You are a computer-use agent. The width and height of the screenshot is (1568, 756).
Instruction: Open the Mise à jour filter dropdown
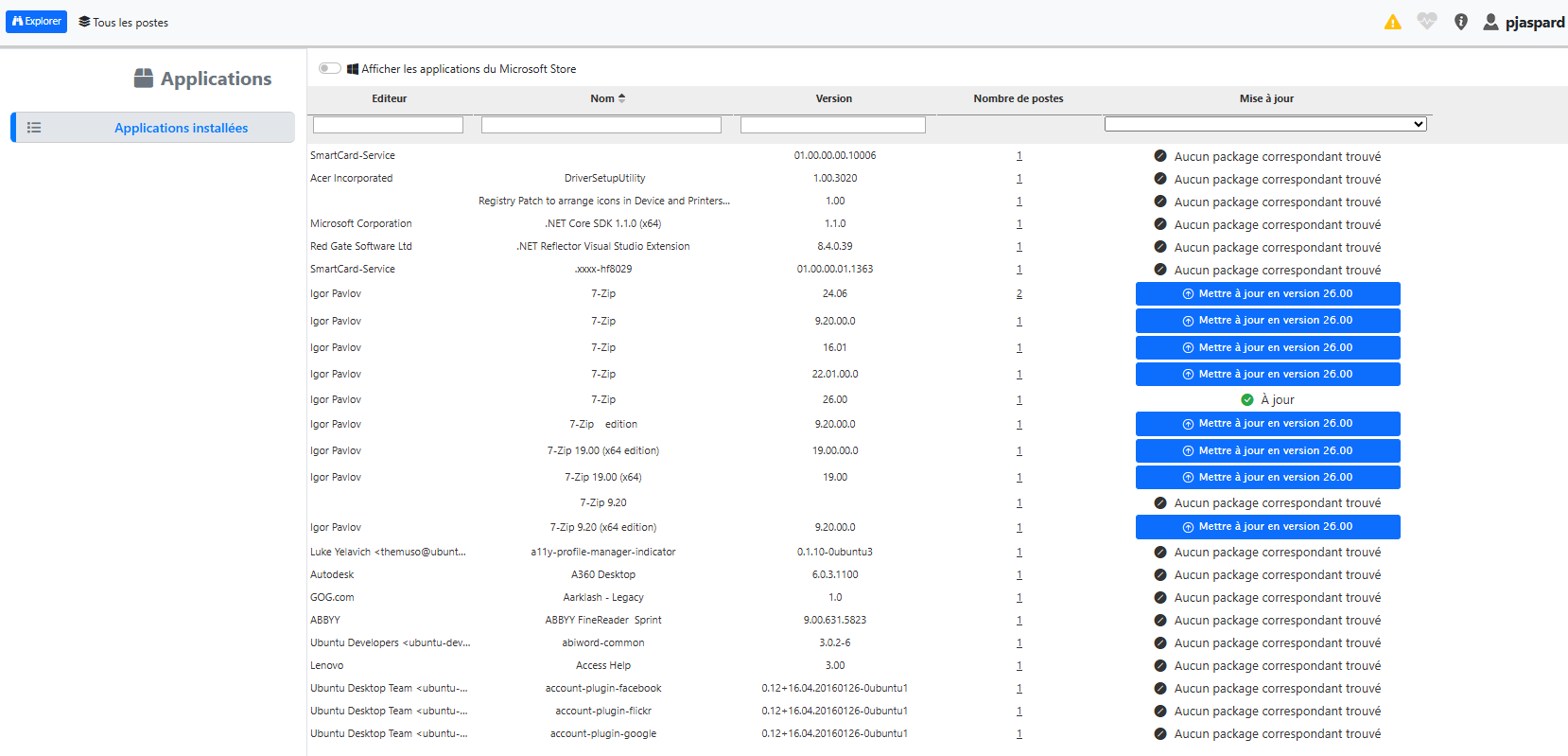[x=1264, y=124]
